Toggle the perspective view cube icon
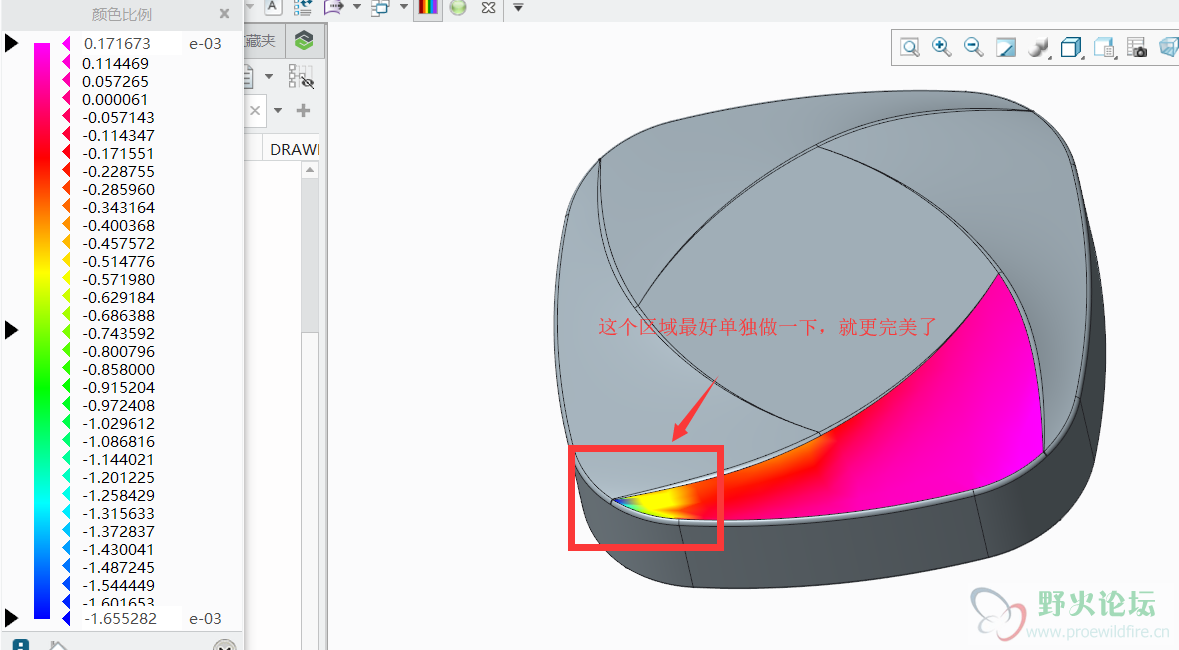This screenshot has width=1179, height=650. (1168, 48)
